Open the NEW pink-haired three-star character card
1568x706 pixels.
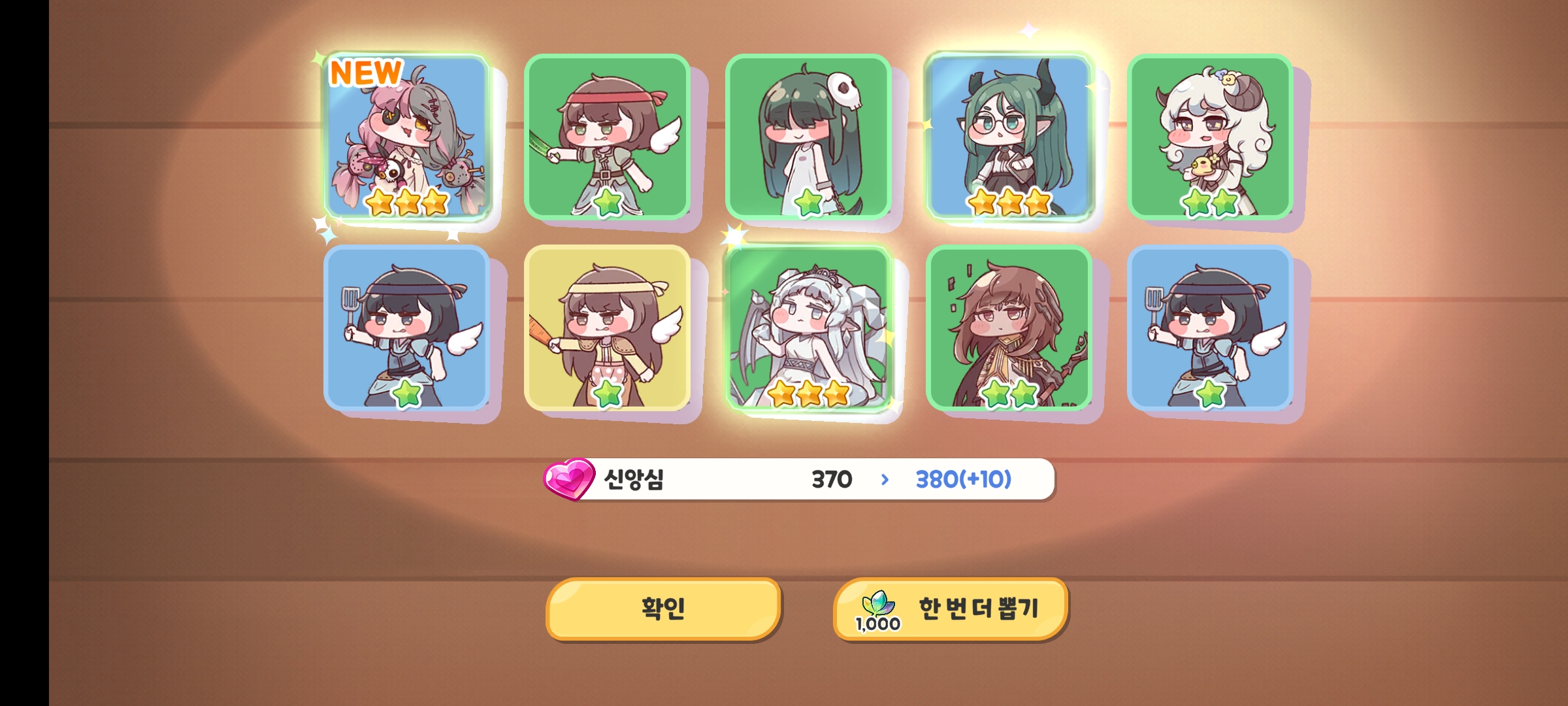(x=407, y=137)
